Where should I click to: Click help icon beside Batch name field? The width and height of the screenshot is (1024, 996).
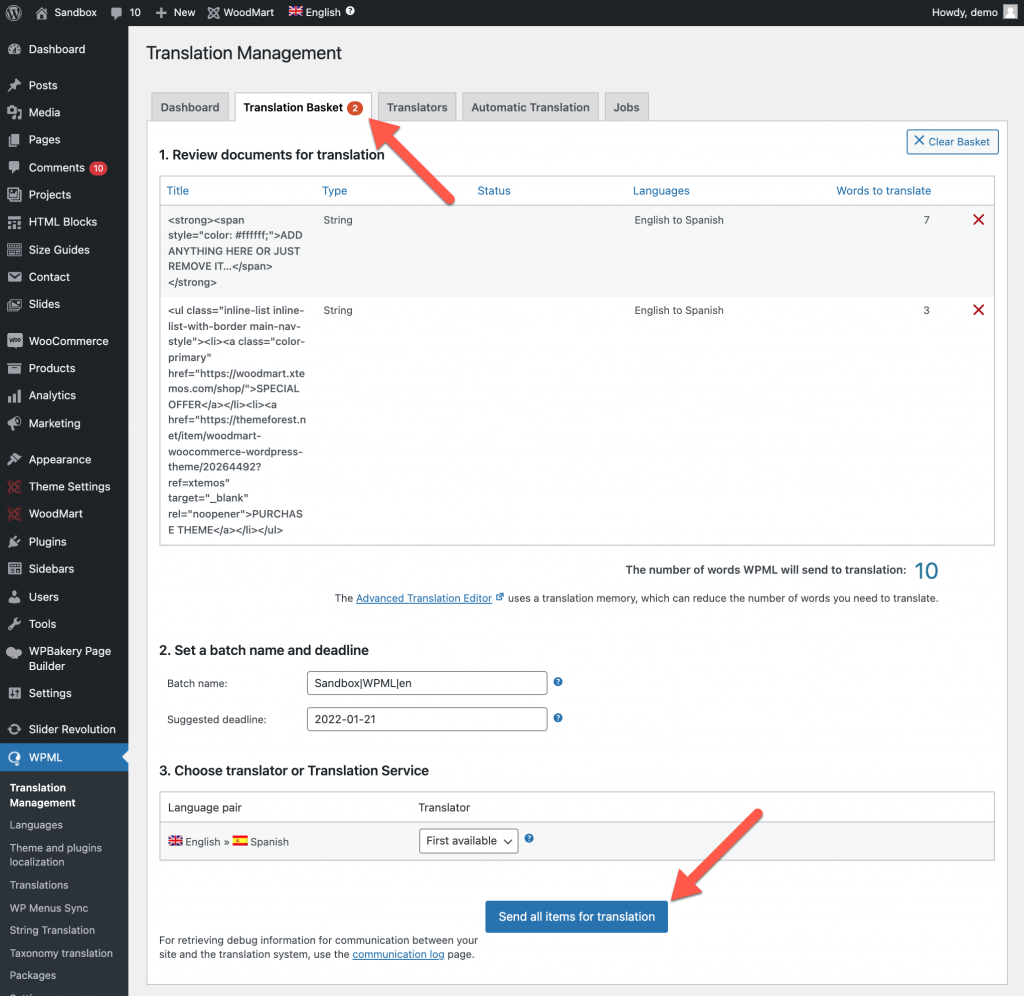pyautogui.click(x=558, y=682)
